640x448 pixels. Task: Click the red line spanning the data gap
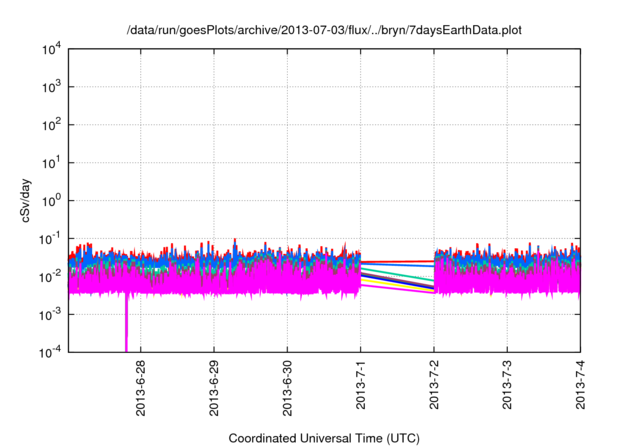397,261
